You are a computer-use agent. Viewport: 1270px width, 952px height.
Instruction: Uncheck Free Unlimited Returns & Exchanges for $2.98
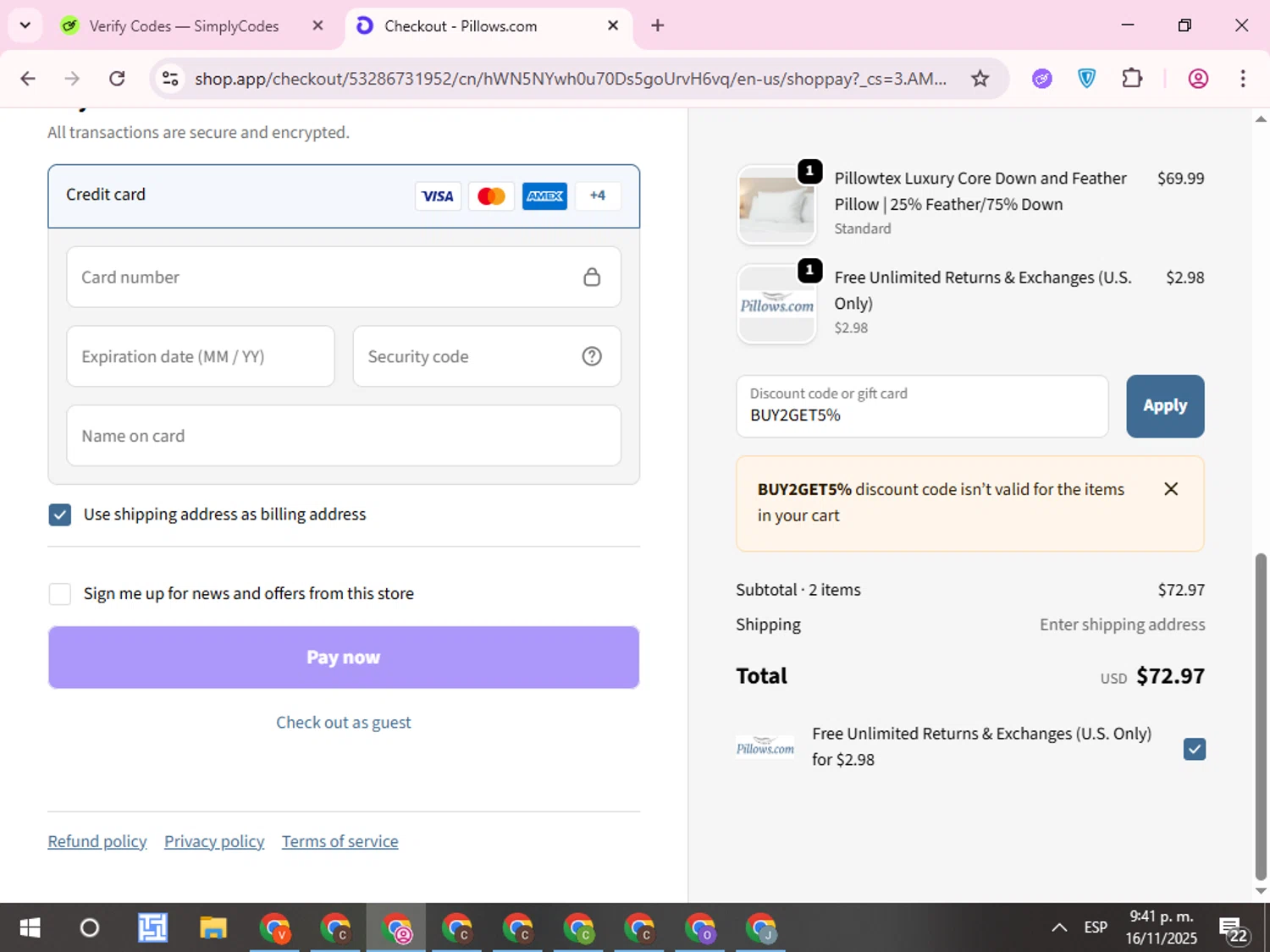[x=1195, y=749]
